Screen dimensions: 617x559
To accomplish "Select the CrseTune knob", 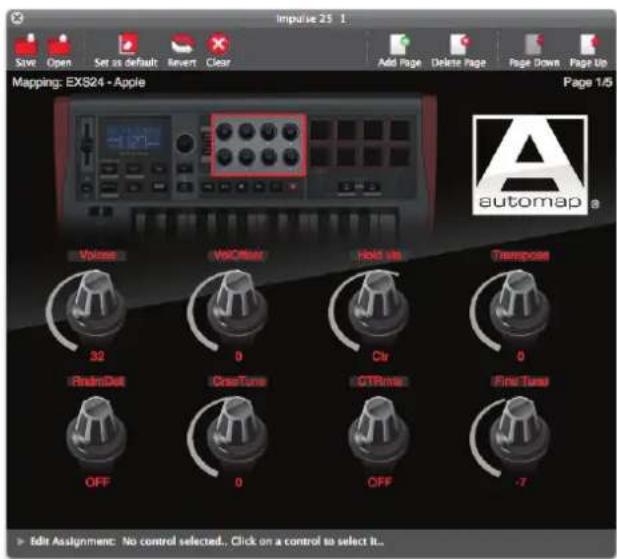I will coord(237,431).
